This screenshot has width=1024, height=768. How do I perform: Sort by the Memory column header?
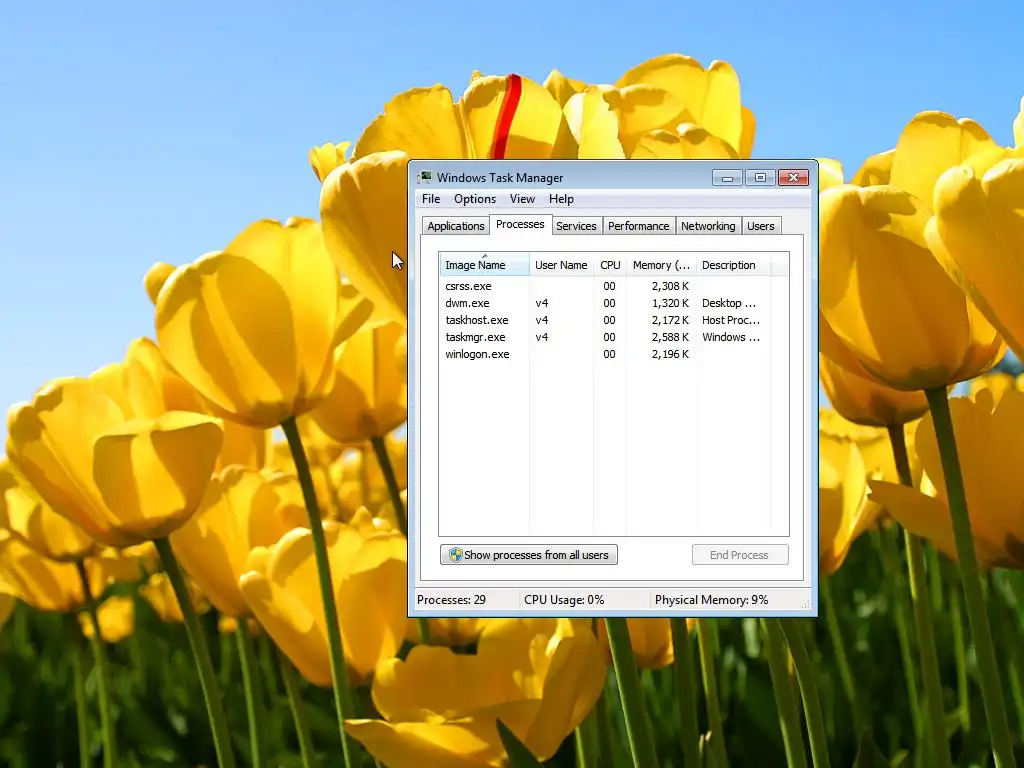point(661,264)
